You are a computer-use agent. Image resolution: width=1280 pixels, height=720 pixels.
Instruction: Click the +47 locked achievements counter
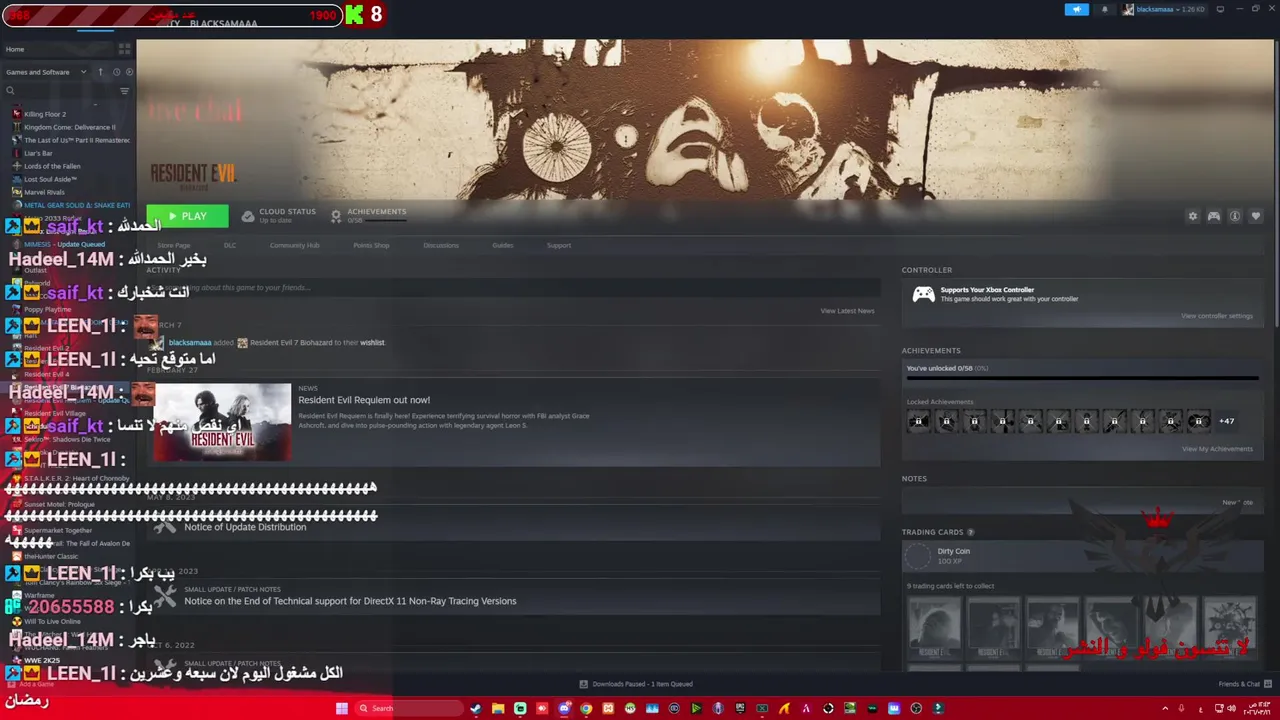(x=1226, y=421)
